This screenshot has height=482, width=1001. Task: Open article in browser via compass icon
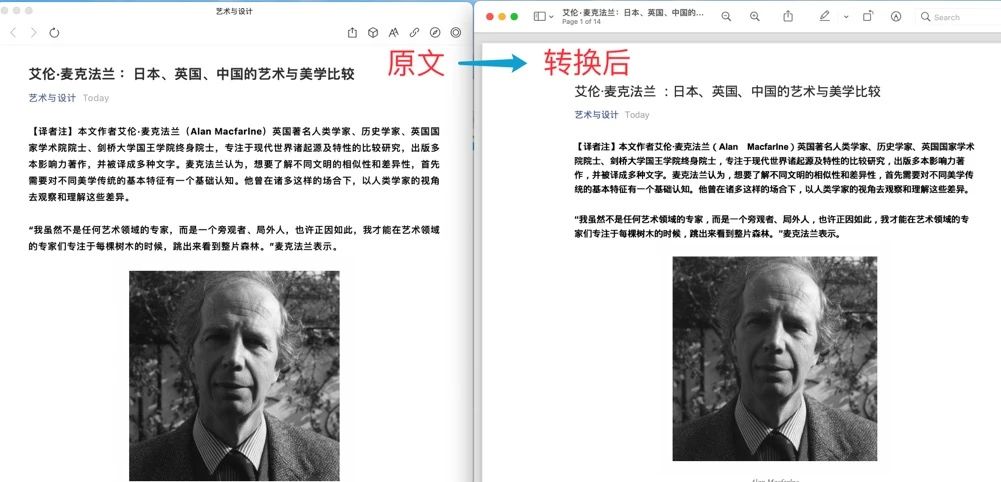tap(435, 33)
